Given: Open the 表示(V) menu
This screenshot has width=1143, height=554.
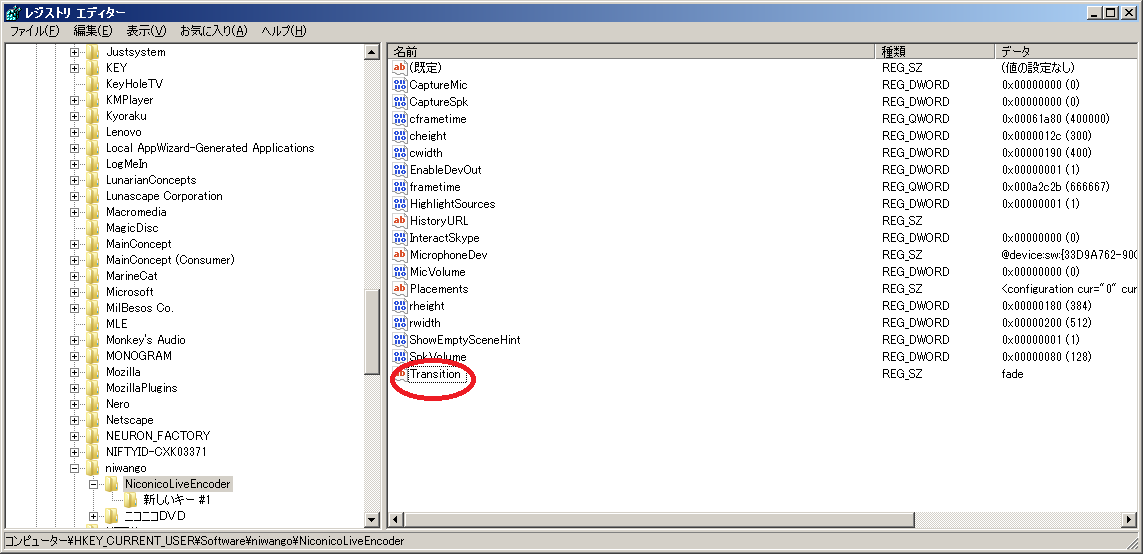Looking at the screenshot, I should 146,31.
